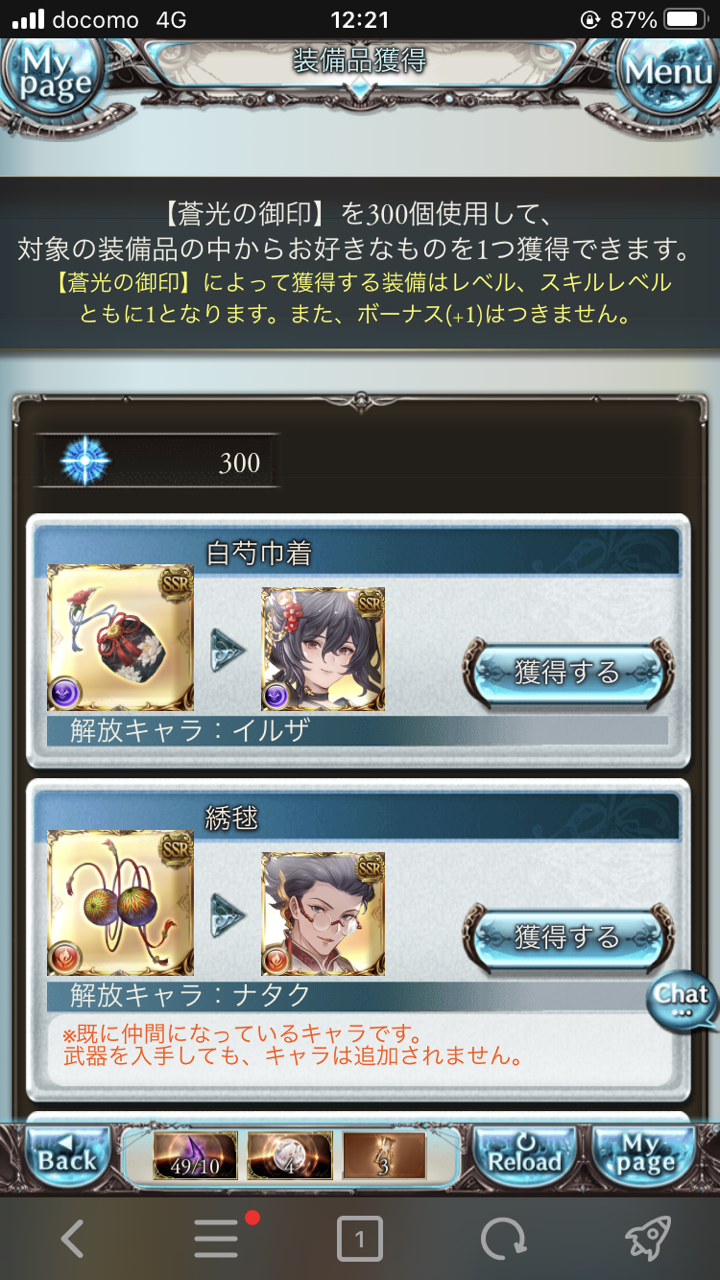Open the Chat bubble icon

(682, 1000)
